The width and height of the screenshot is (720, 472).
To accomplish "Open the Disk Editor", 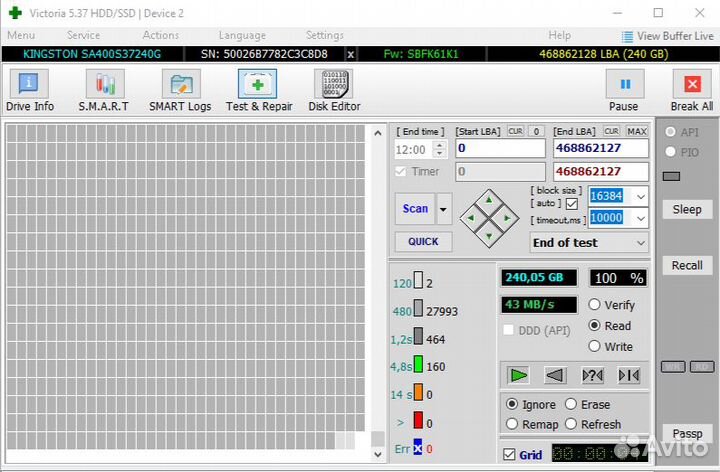I will click(334, 90).
